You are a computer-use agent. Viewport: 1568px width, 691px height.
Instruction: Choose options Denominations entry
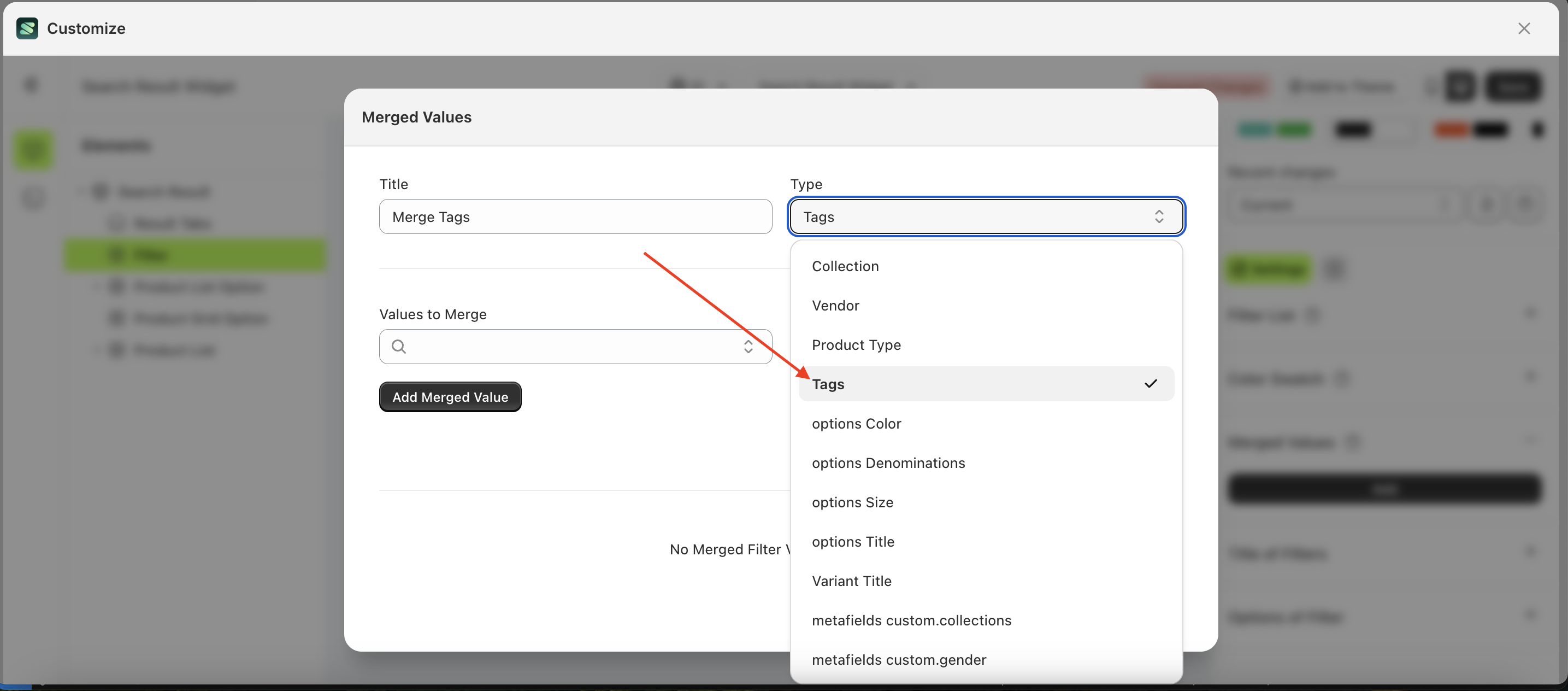coord(888,462)
